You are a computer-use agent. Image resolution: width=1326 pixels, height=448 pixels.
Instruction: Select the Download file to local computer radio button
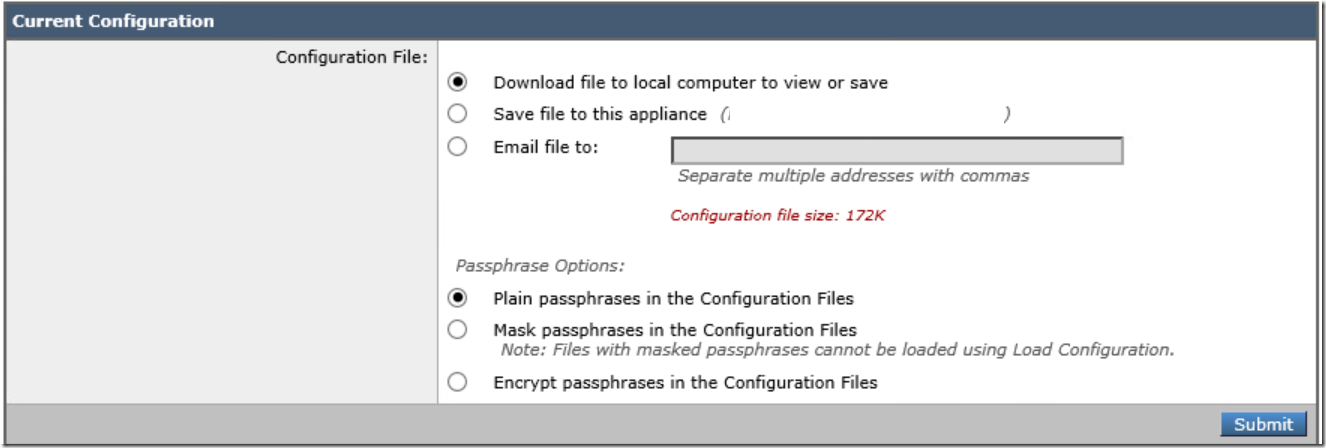point(457,82)
